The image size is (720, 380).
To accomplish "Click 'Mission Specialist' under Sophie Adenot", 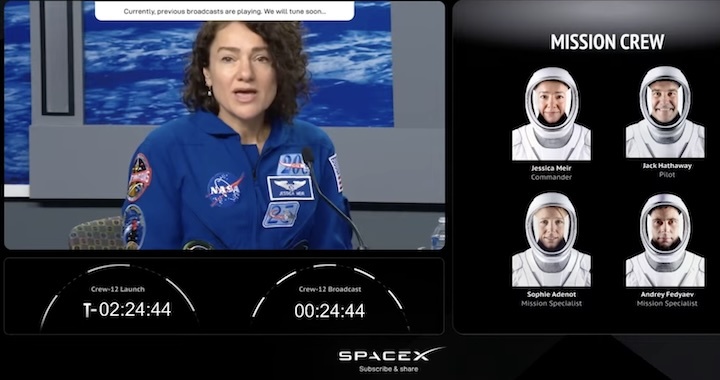I will 551,303.
